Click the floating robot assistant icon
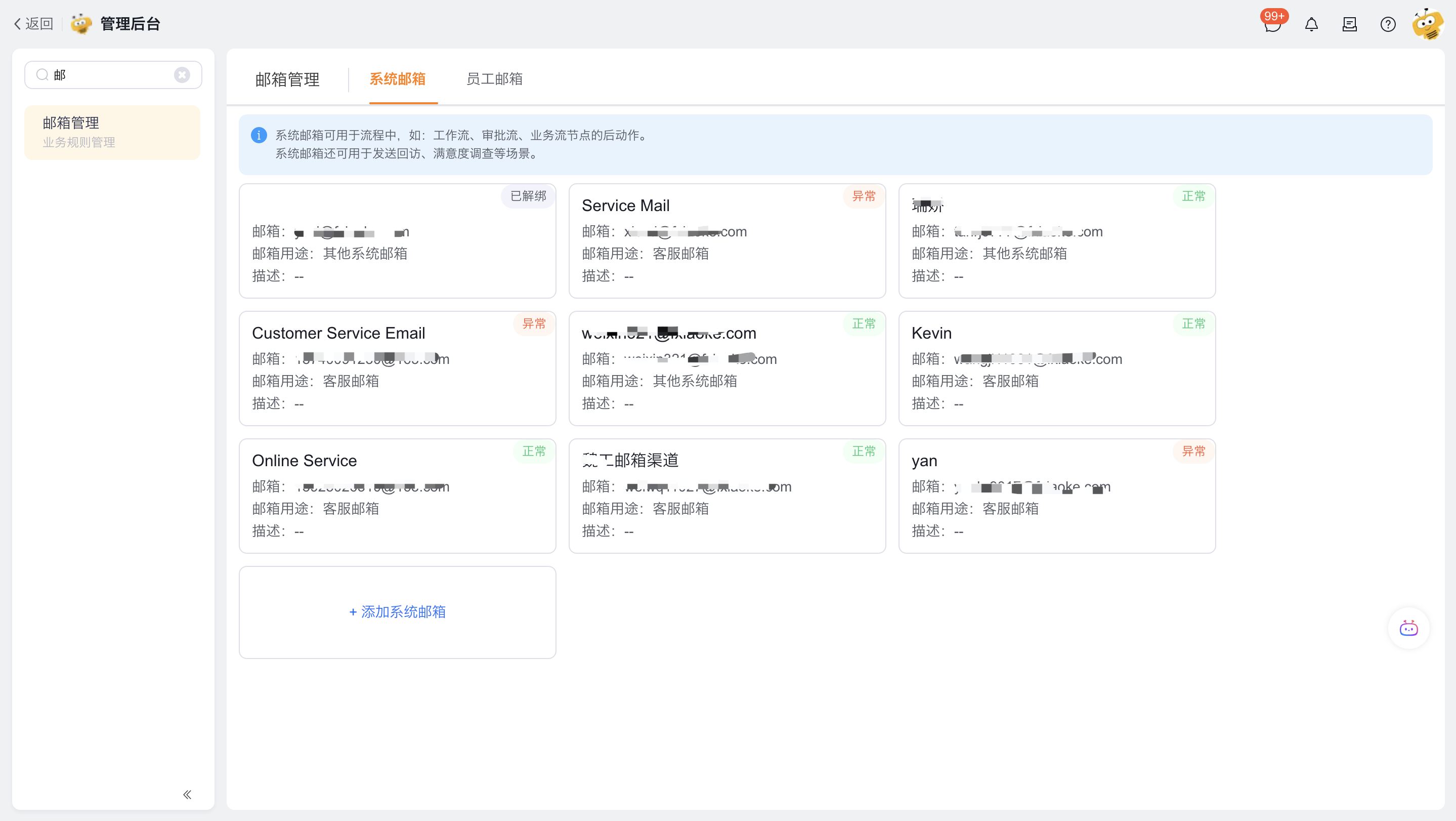 [1408, 628]
